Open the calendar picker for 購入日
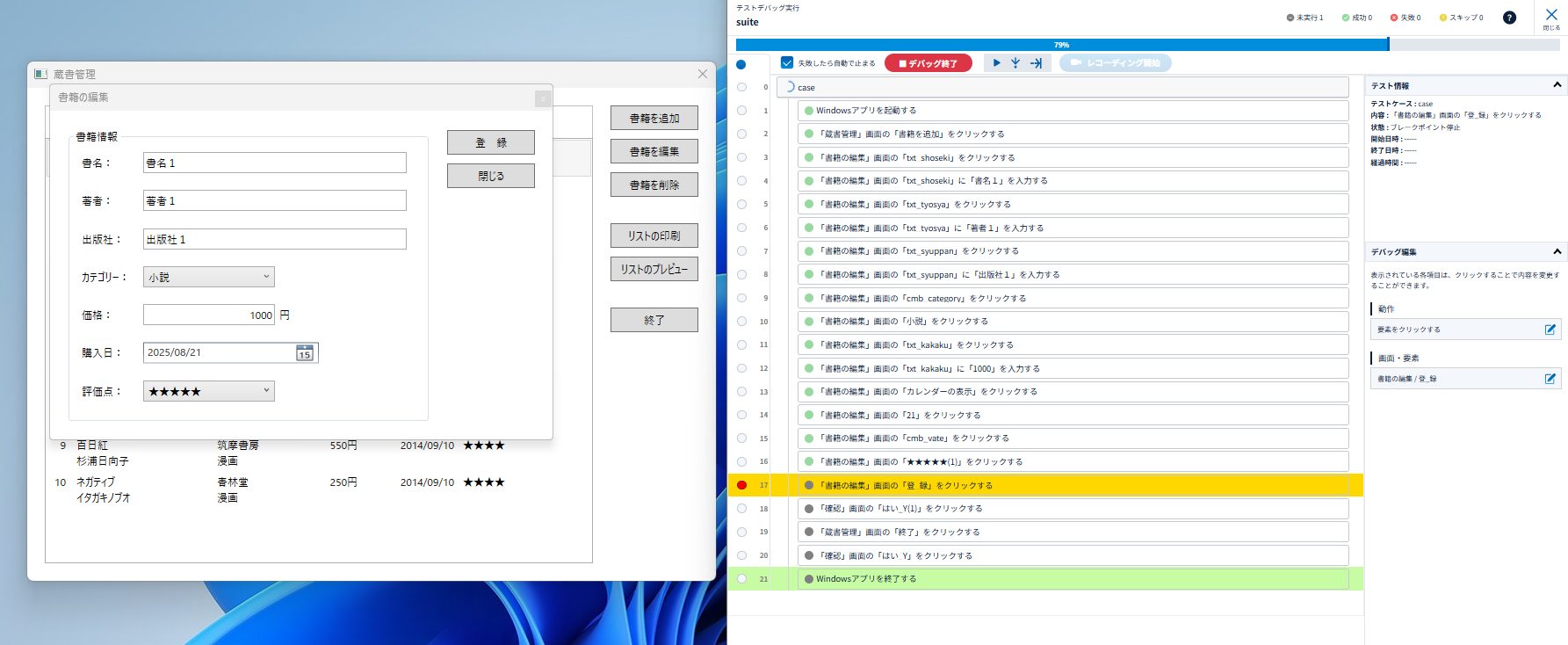The image size is (1568, 645). pyautogui.click(x=305, y=353)
